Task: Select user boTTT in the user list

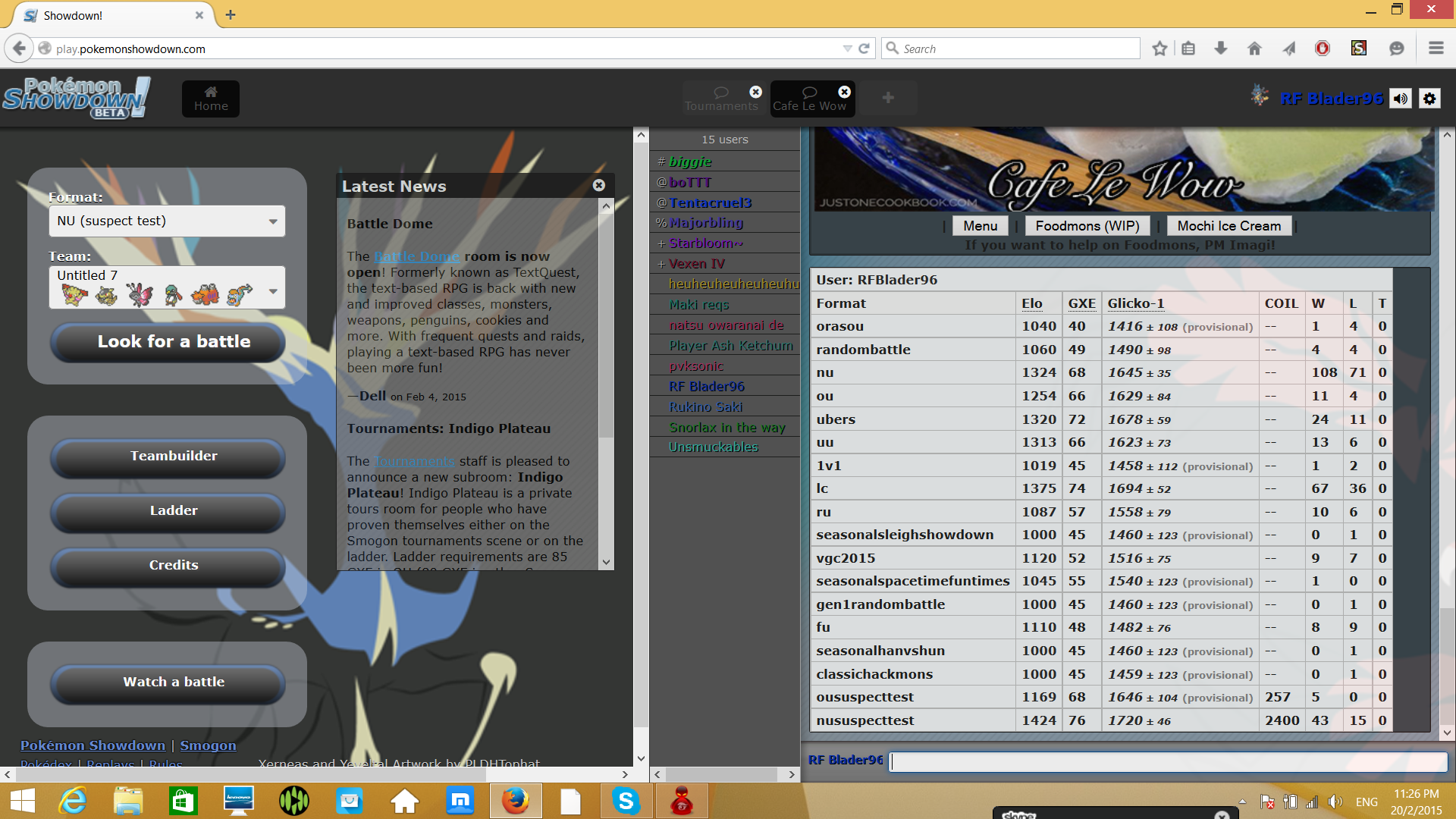Action: pyautogui.click(x=725, y=182)
